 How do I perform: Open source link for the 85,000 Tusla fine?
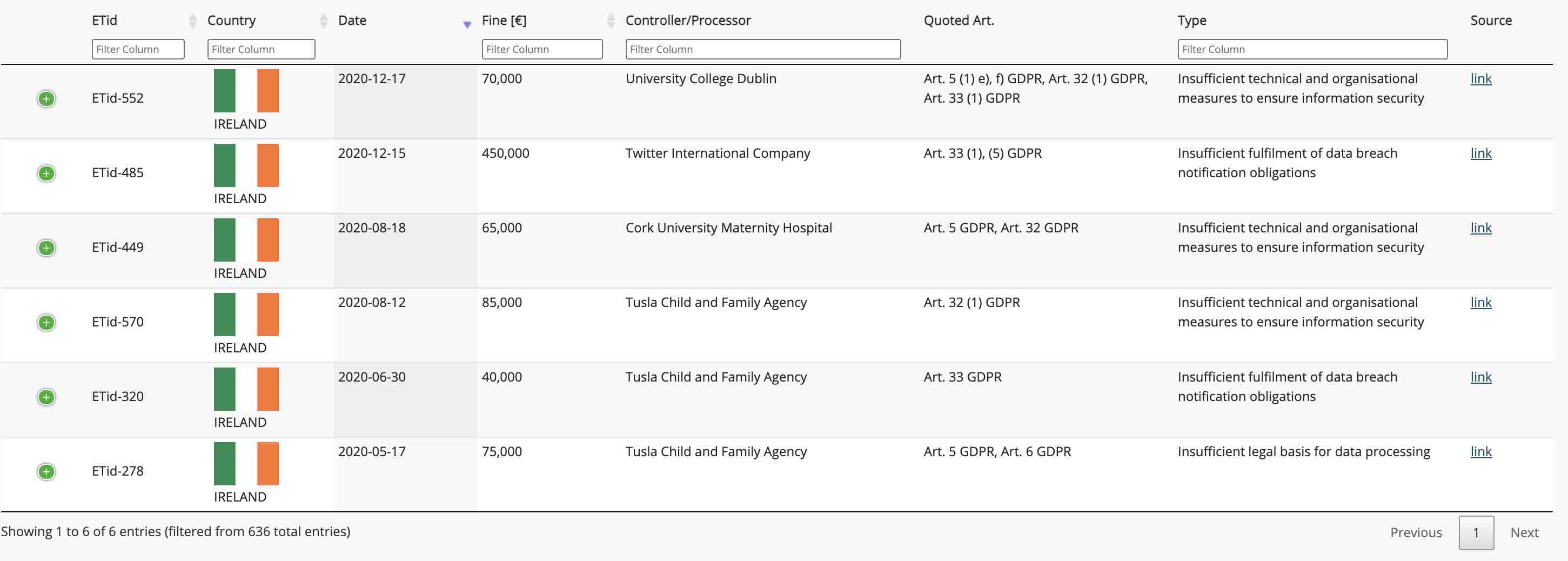click(x=1481, y=303)
